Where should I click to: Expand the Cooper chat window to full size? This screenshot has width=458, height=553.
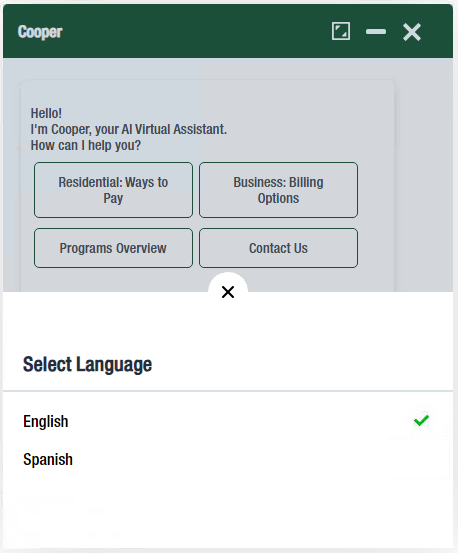point(341,31)
